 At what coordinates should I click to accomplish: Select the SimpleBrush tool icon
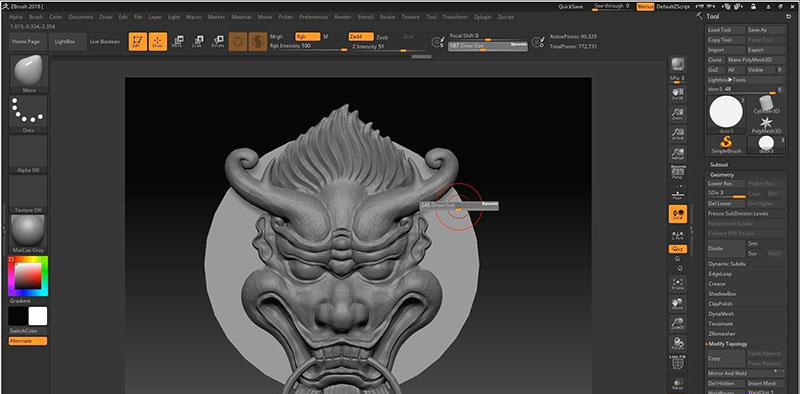(x=726, y=144)
